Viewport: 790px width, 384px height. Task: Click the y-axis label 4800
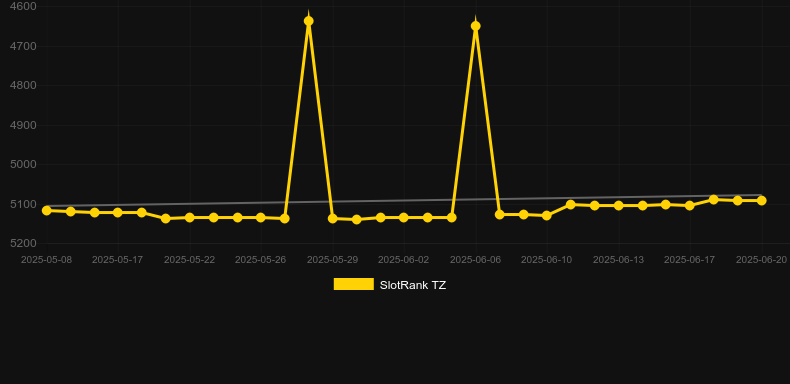point(23,85)
